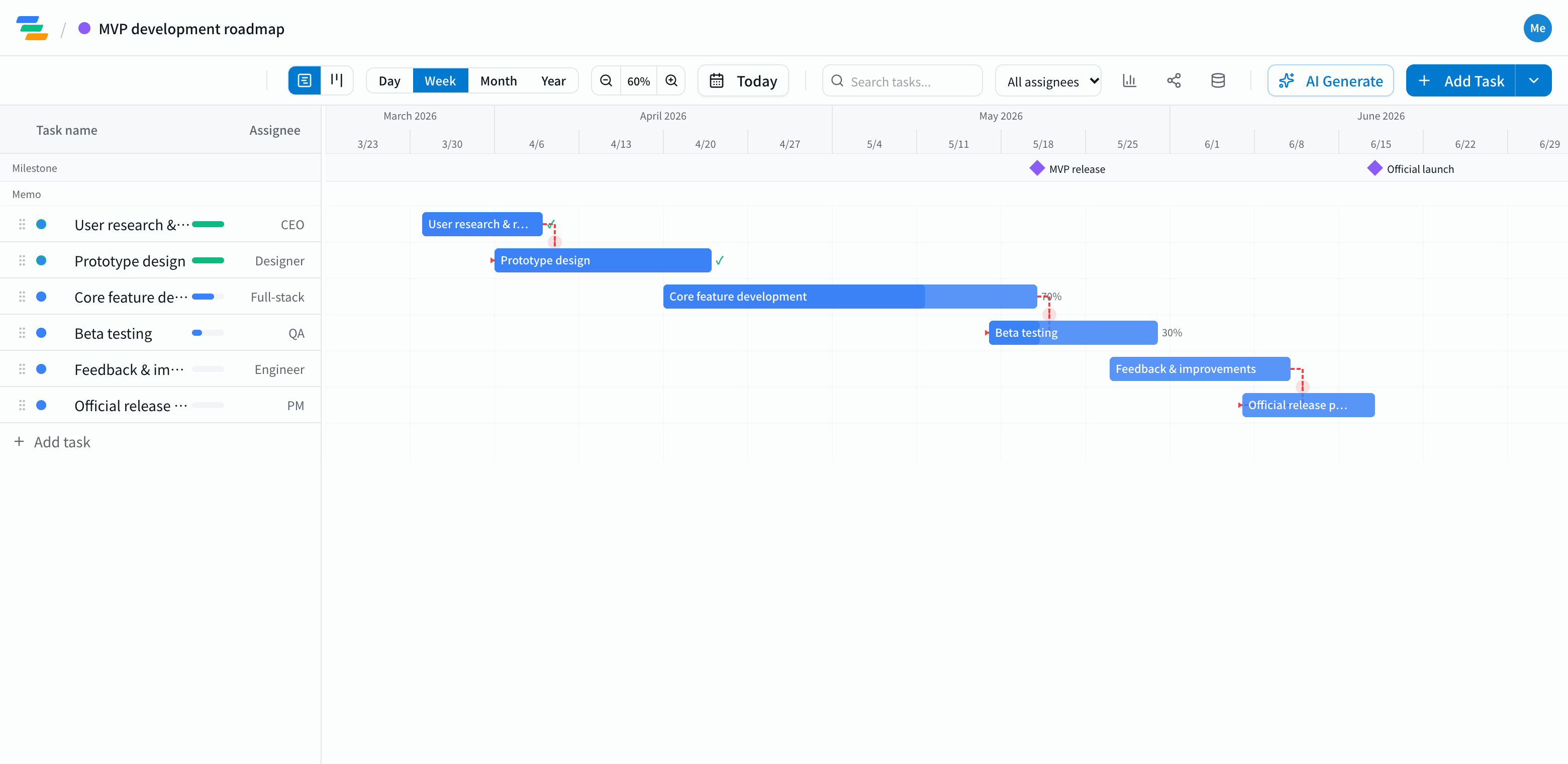Click the Task name column header

pyautogui.click(x=66, y=130)
